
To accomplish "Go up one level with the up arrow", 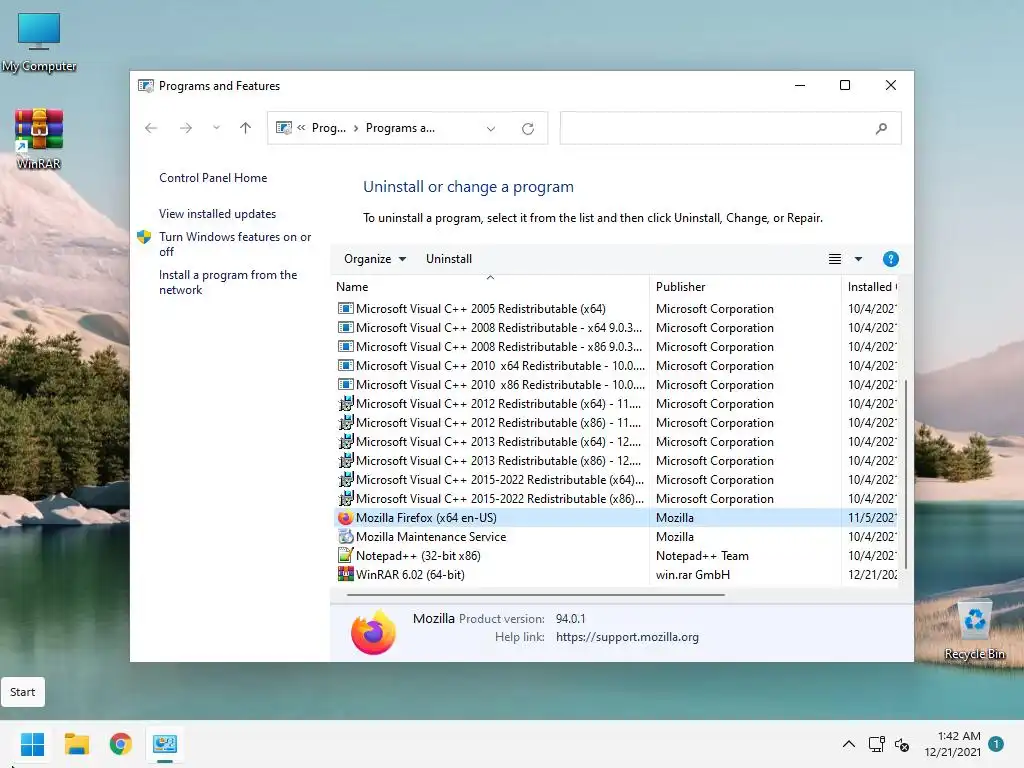I will 246,128.
